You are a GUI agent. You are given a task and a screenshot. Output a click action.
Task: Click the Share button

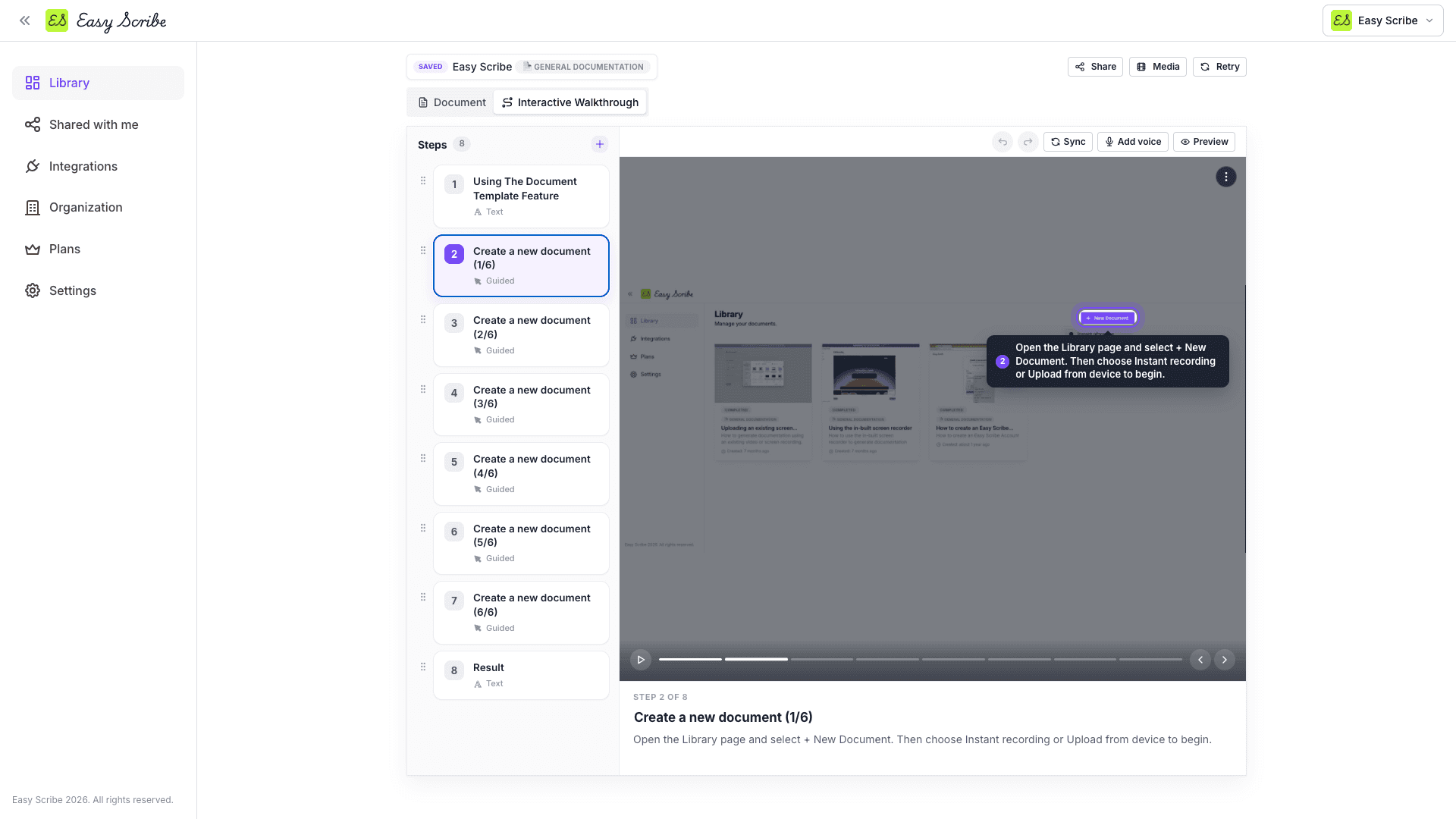coord(1095,67)
